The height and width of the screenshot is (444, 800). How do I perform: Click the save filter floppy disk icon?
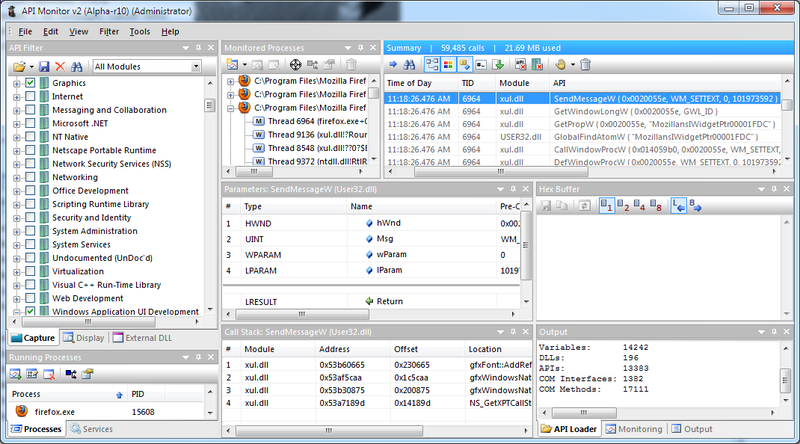pos(44,66)
